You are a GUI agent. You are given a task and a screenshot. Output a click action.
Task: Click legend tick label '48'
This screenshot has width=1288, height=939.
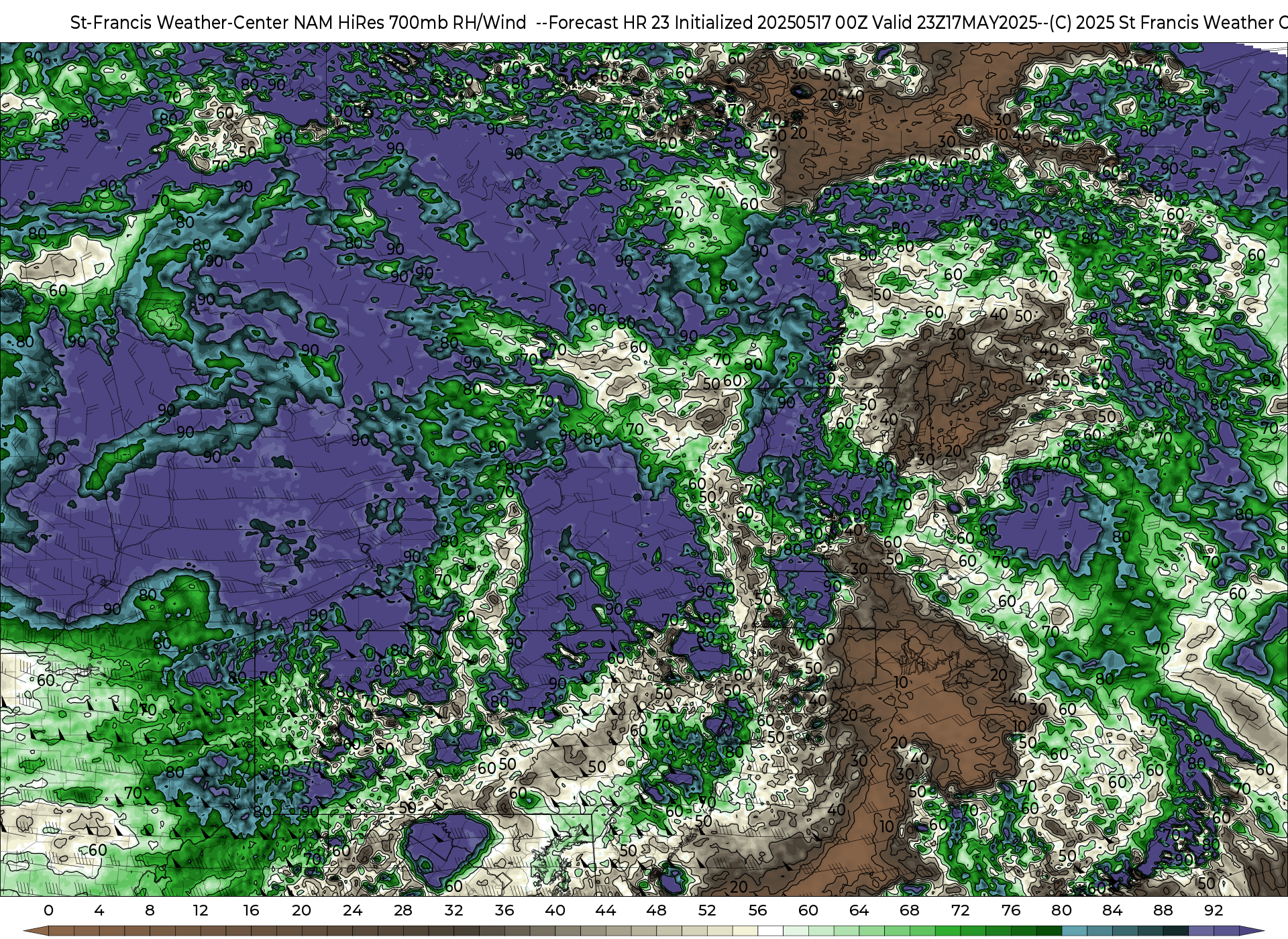pos(657,911)
